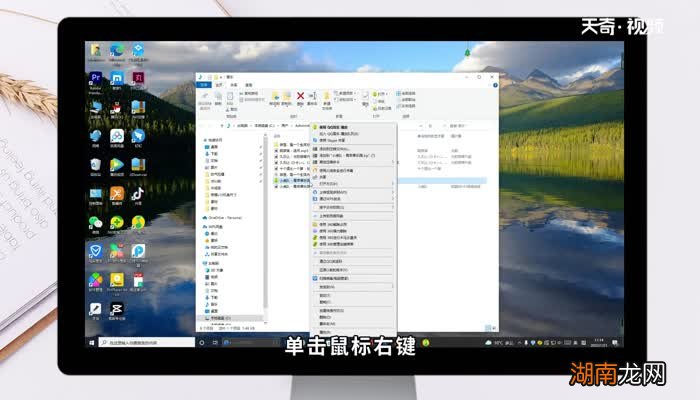Open the Douyin TikTok desktop icon

138,194
